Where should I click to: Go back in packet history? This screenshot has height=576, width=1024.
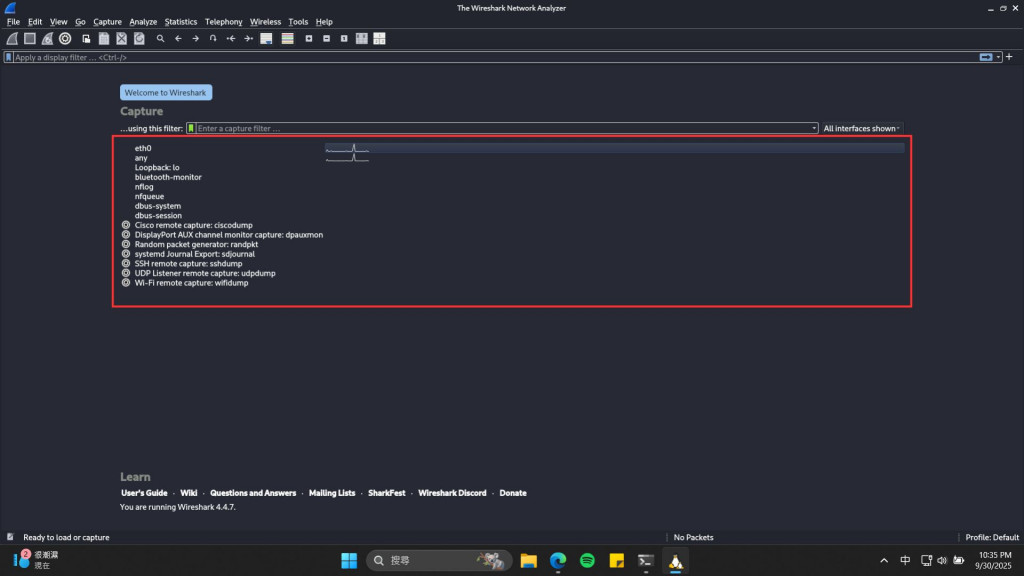tap(178, 39)
